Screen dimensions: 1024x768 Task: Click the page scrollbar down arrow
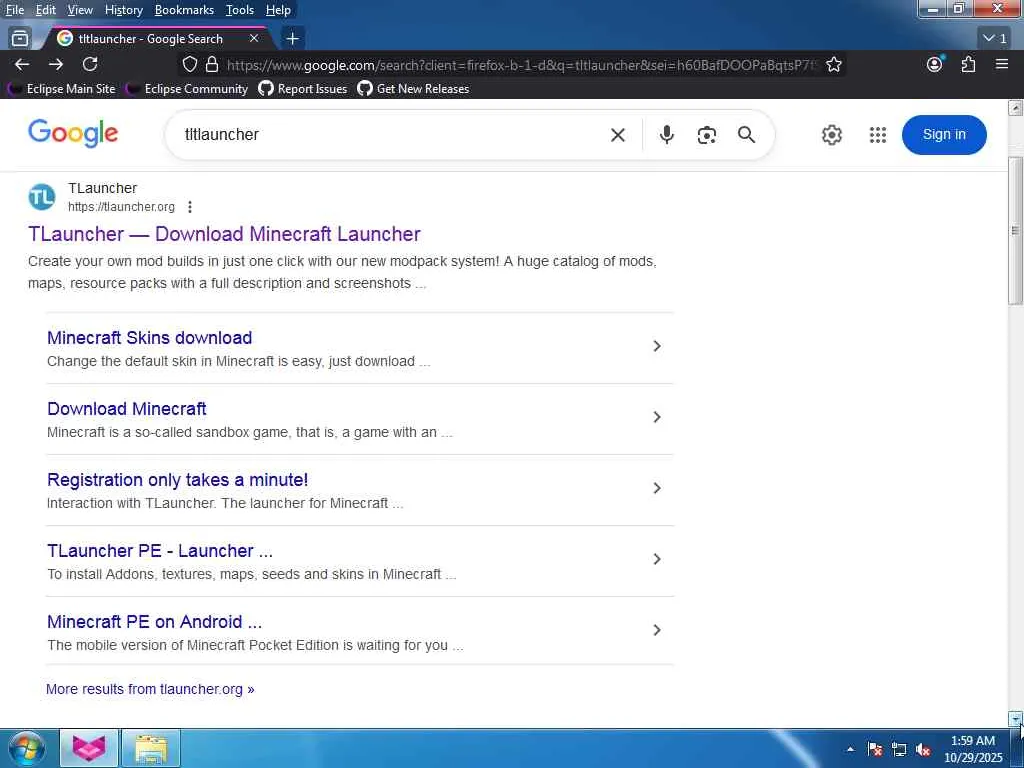coord(1016,719)
